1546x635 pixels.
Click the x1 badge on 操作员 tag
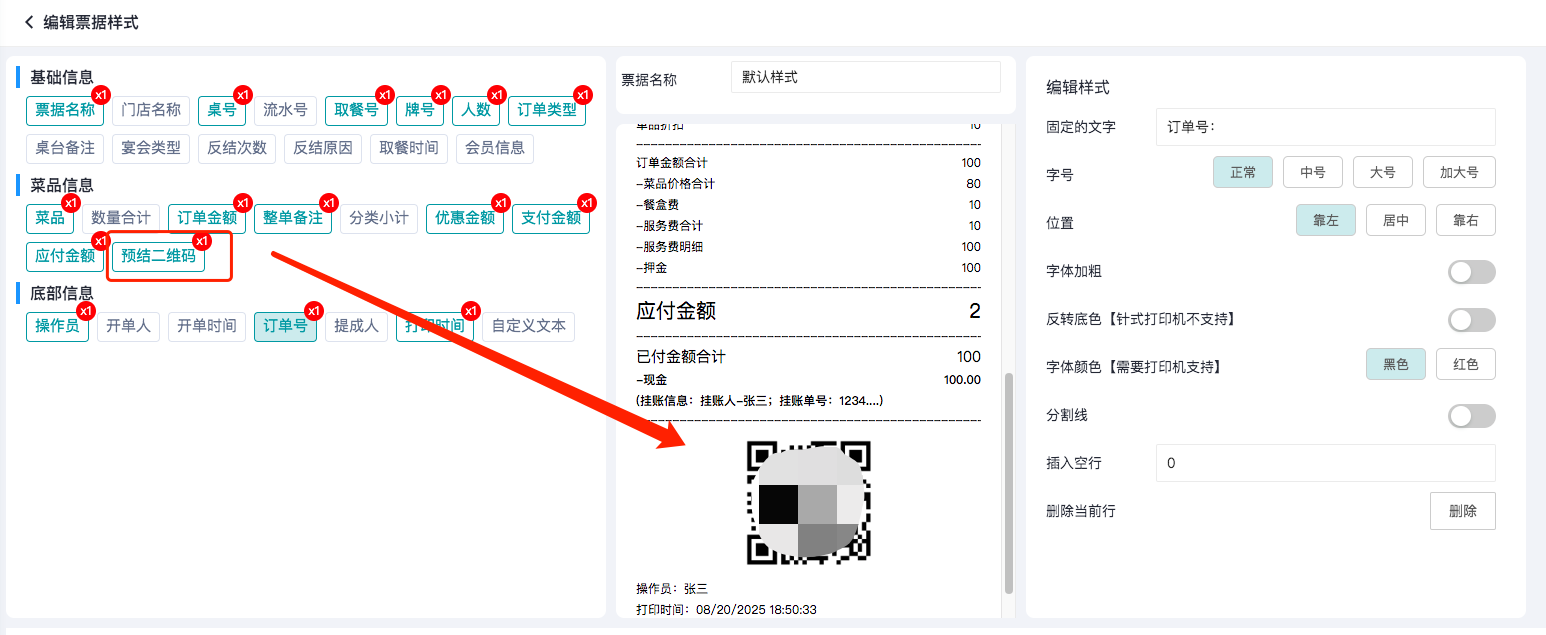point(86,311)
